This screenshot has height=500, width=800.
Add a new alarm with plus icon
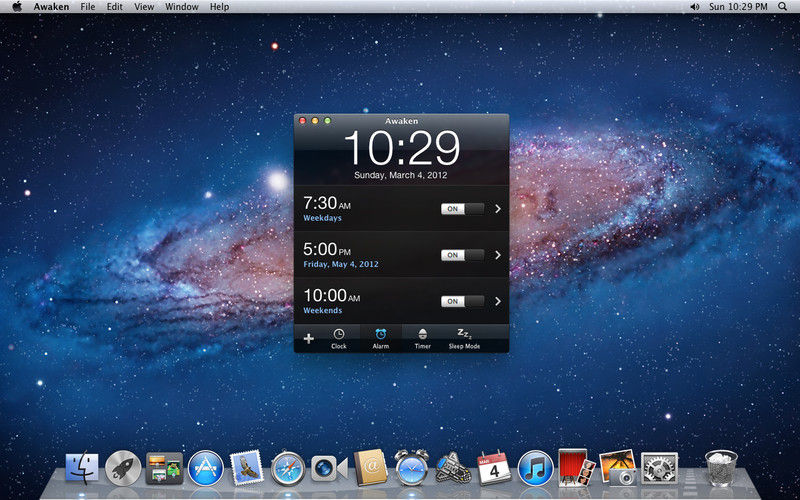coord(309,339)
